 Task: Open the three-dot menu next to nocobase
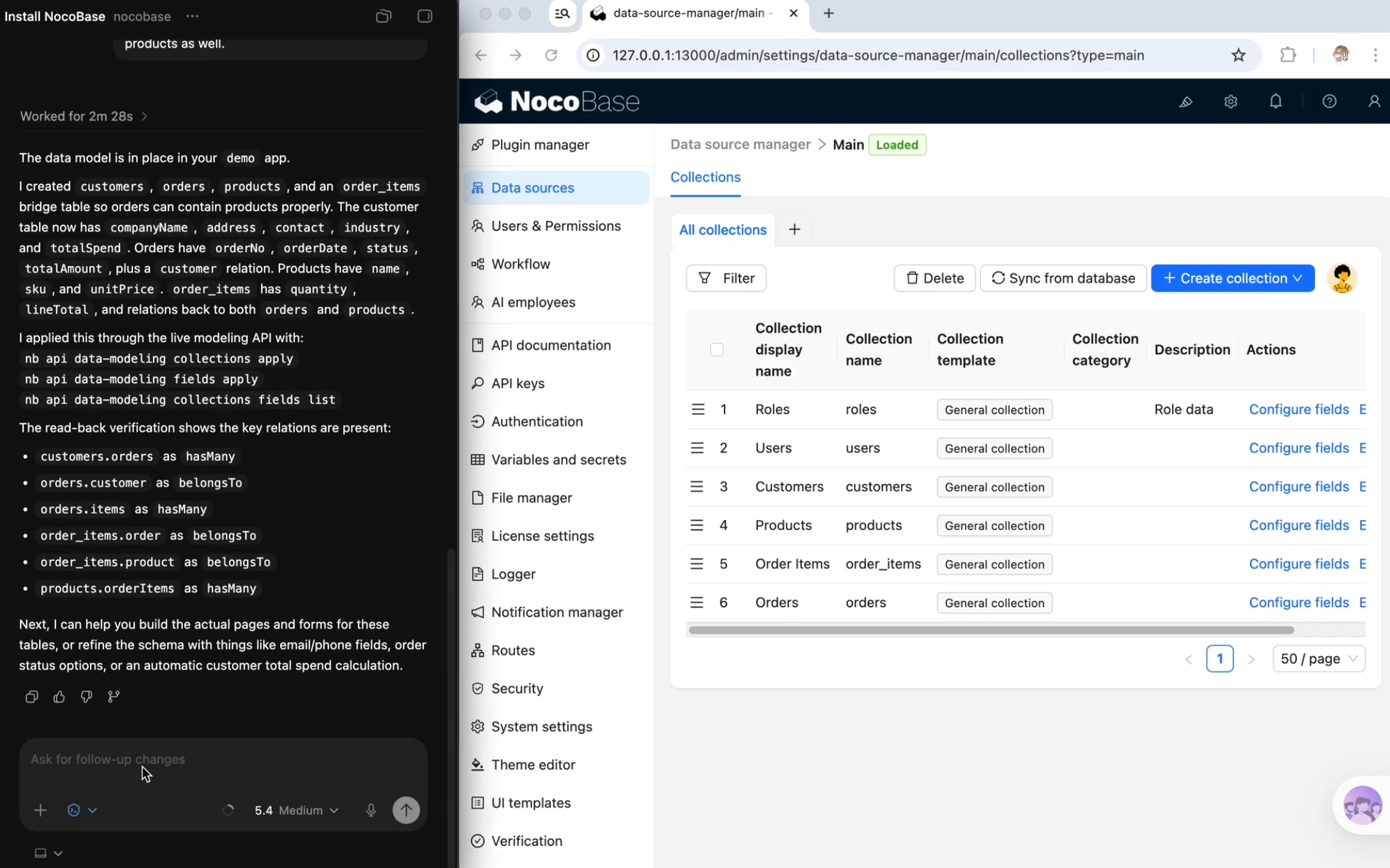point(192,16)
